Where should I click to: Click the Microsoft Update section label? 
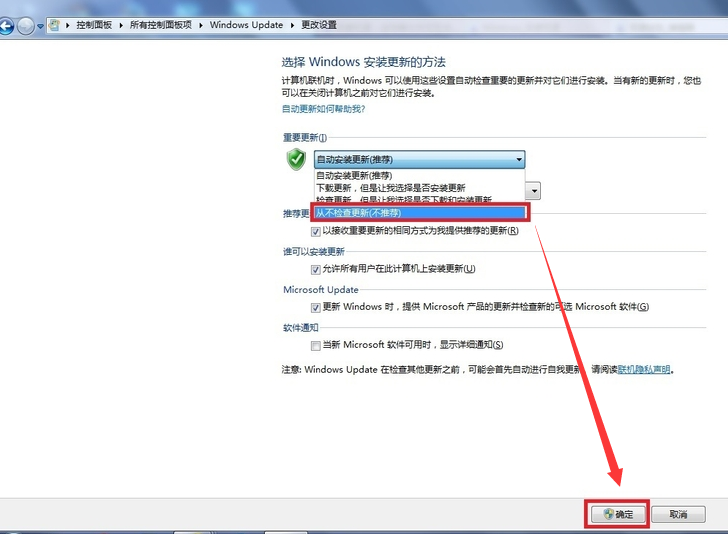[321, 290]
